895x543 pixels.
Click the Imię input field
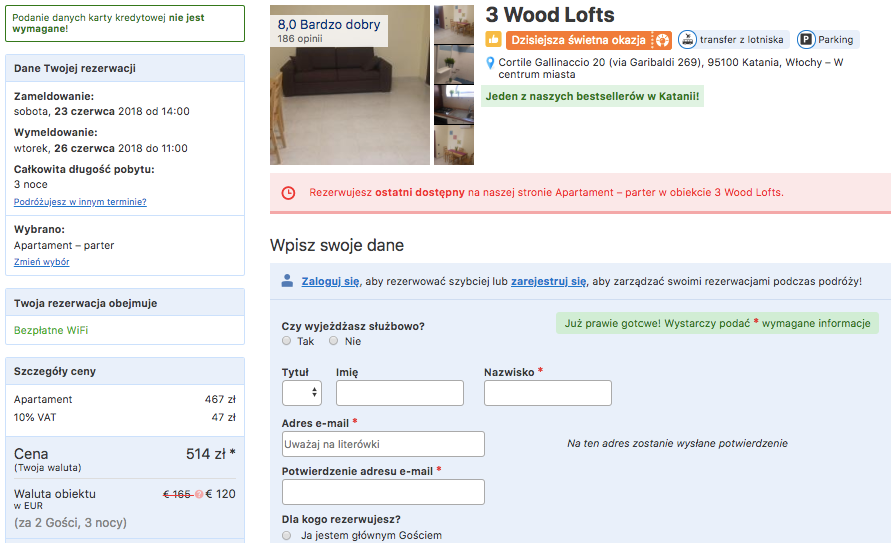pos(400,393)
